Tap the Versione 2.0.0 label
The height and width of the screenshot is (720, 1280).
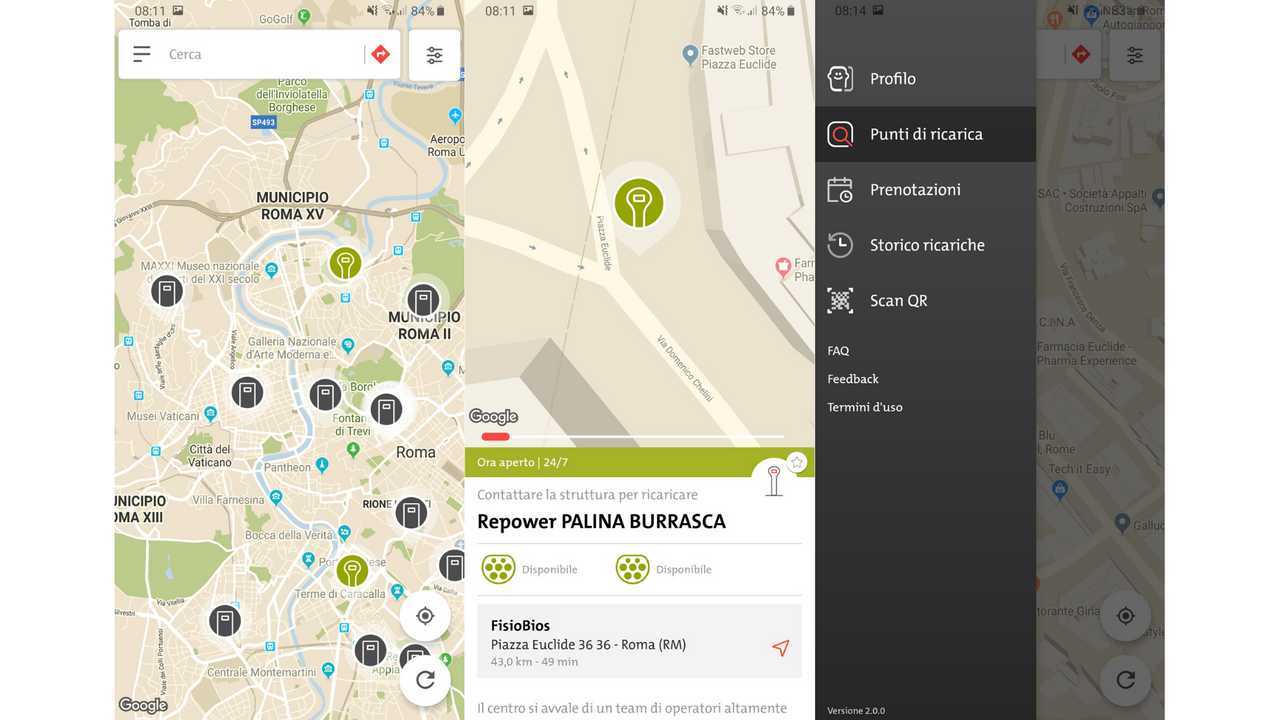856,711
